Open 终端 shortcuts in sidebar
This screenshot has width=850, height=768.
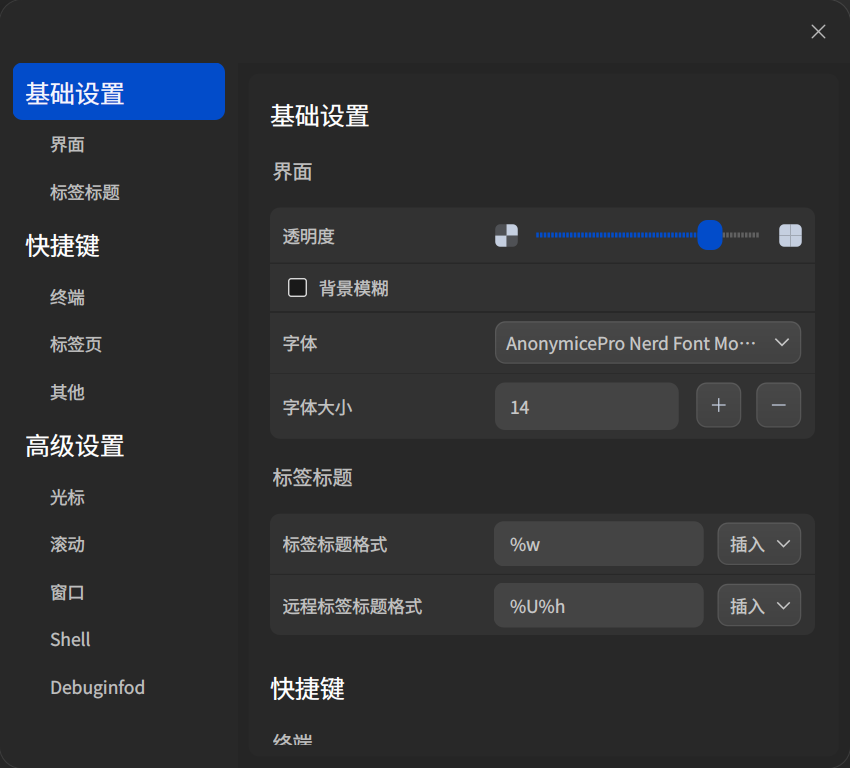click(67, 297)
